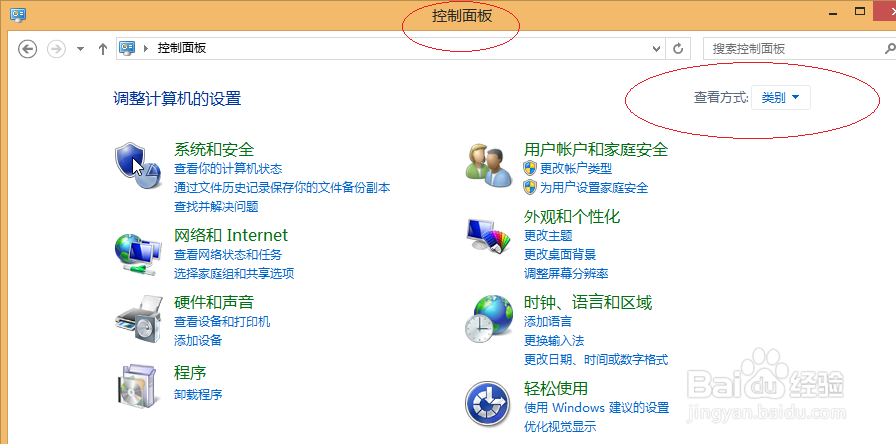
Task: Click the 调整屏幕分辨率 link
Action: point(566,274)
